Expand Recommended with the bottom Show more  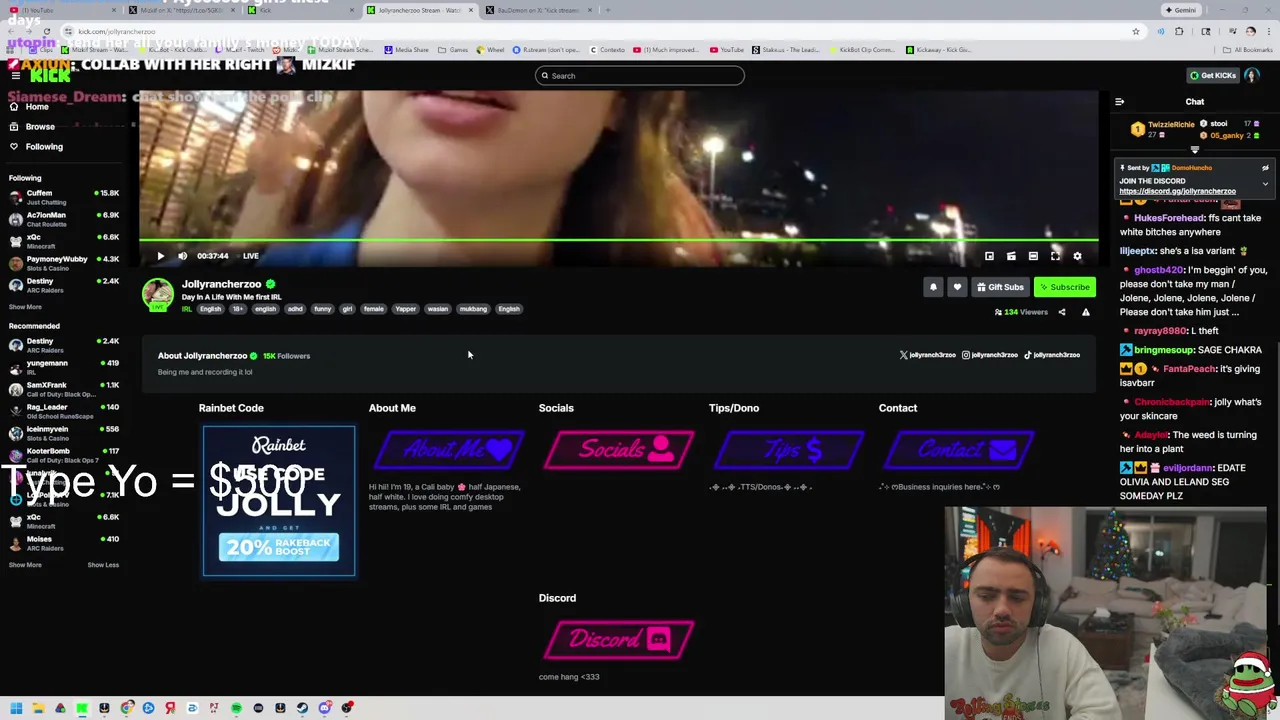pyautogui.click(x=25, y=565)
